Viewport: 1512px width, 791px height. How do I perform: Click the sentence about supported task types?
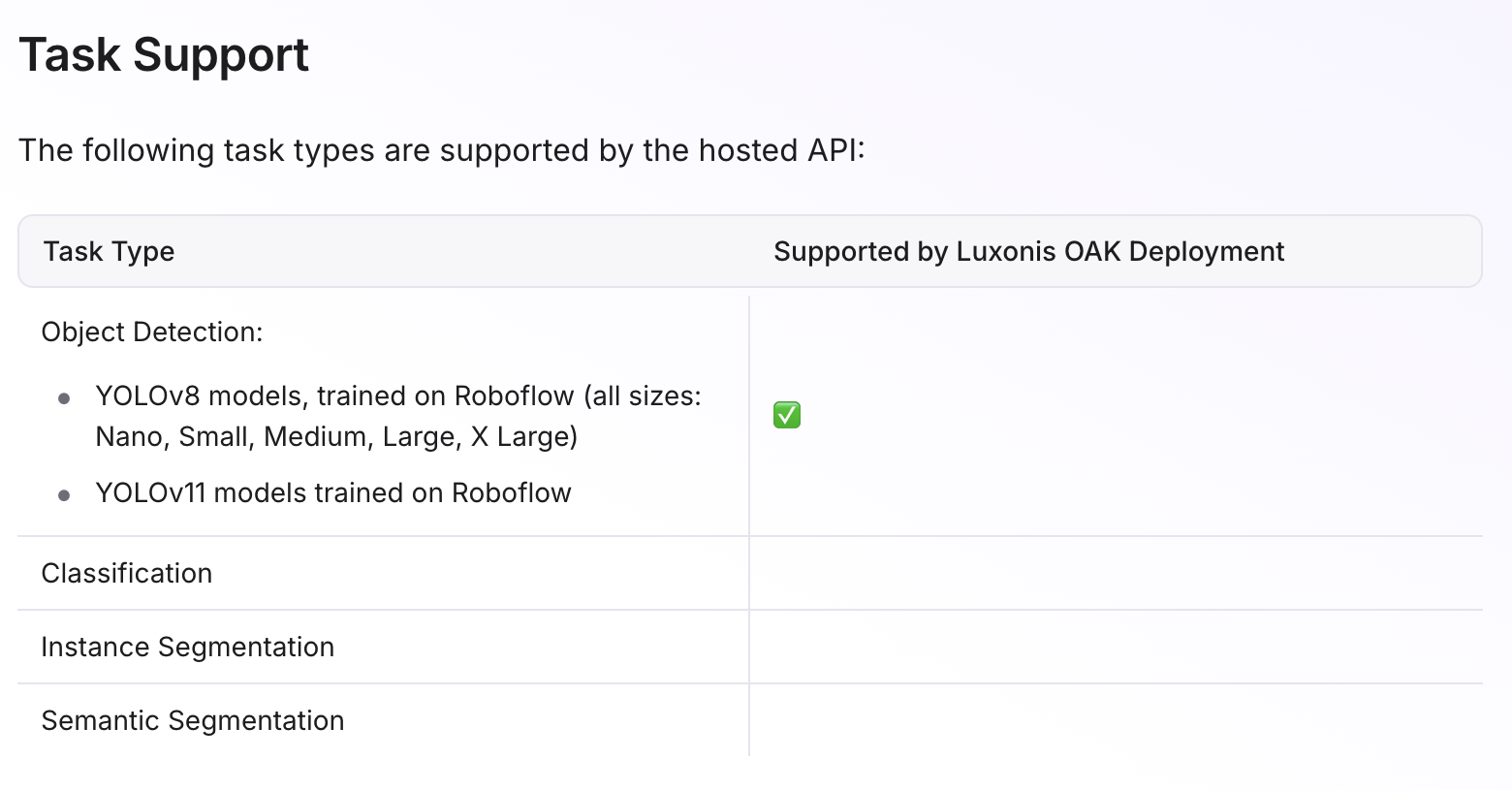click(442, 151)
